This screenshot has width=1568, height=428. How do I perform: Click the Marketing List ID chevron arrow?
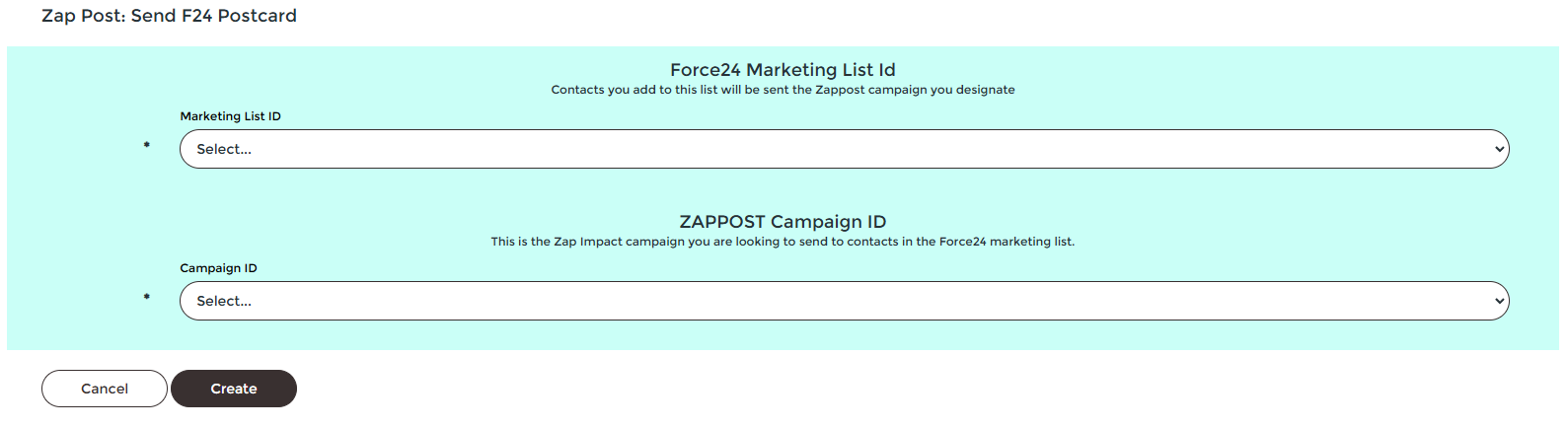pyautogui.click(x=1499, y=150)
